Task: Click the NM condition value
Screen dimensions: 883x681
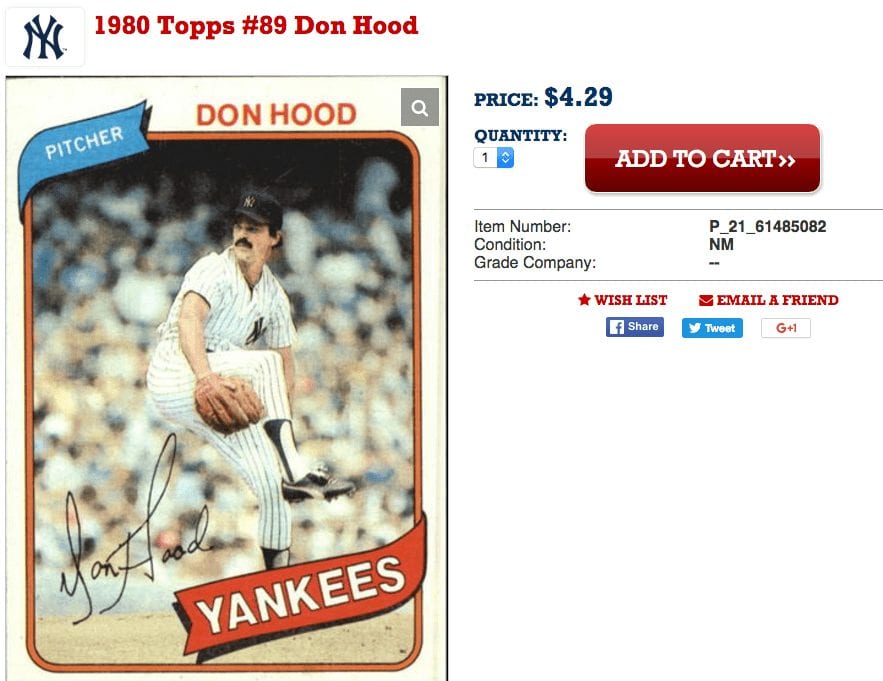Action: [x=721, y=244]
